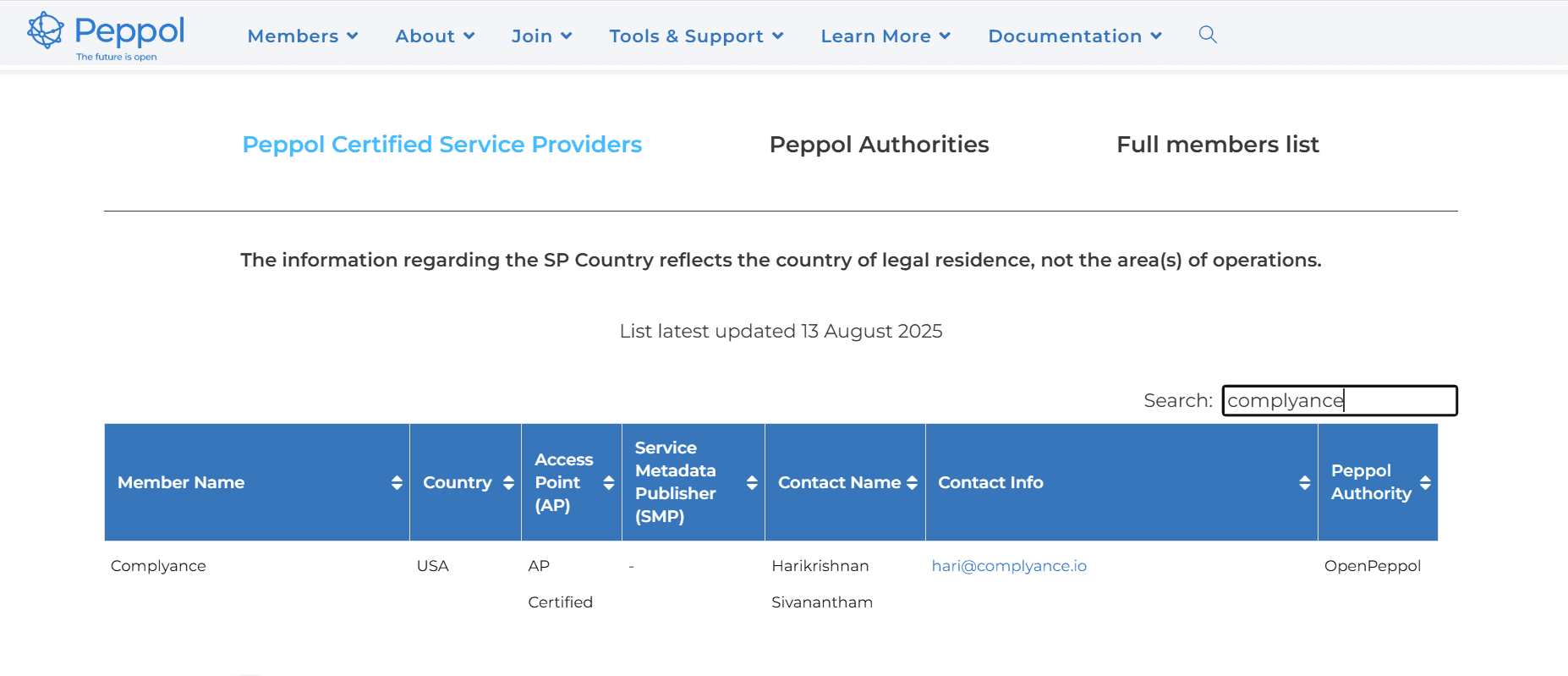The image size is (1568, 676).
Task: Click the Peppol logo icon
Action: pos(46,31)
